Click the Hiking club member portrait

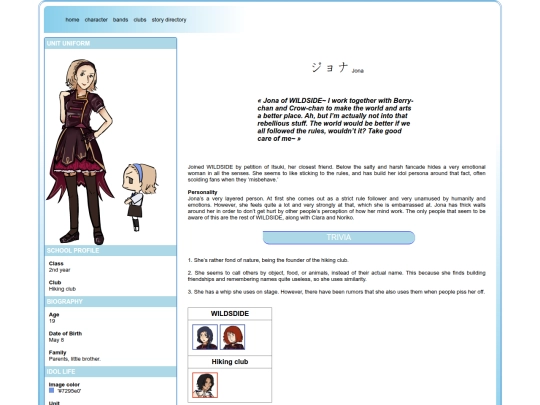tap(205, 385)
